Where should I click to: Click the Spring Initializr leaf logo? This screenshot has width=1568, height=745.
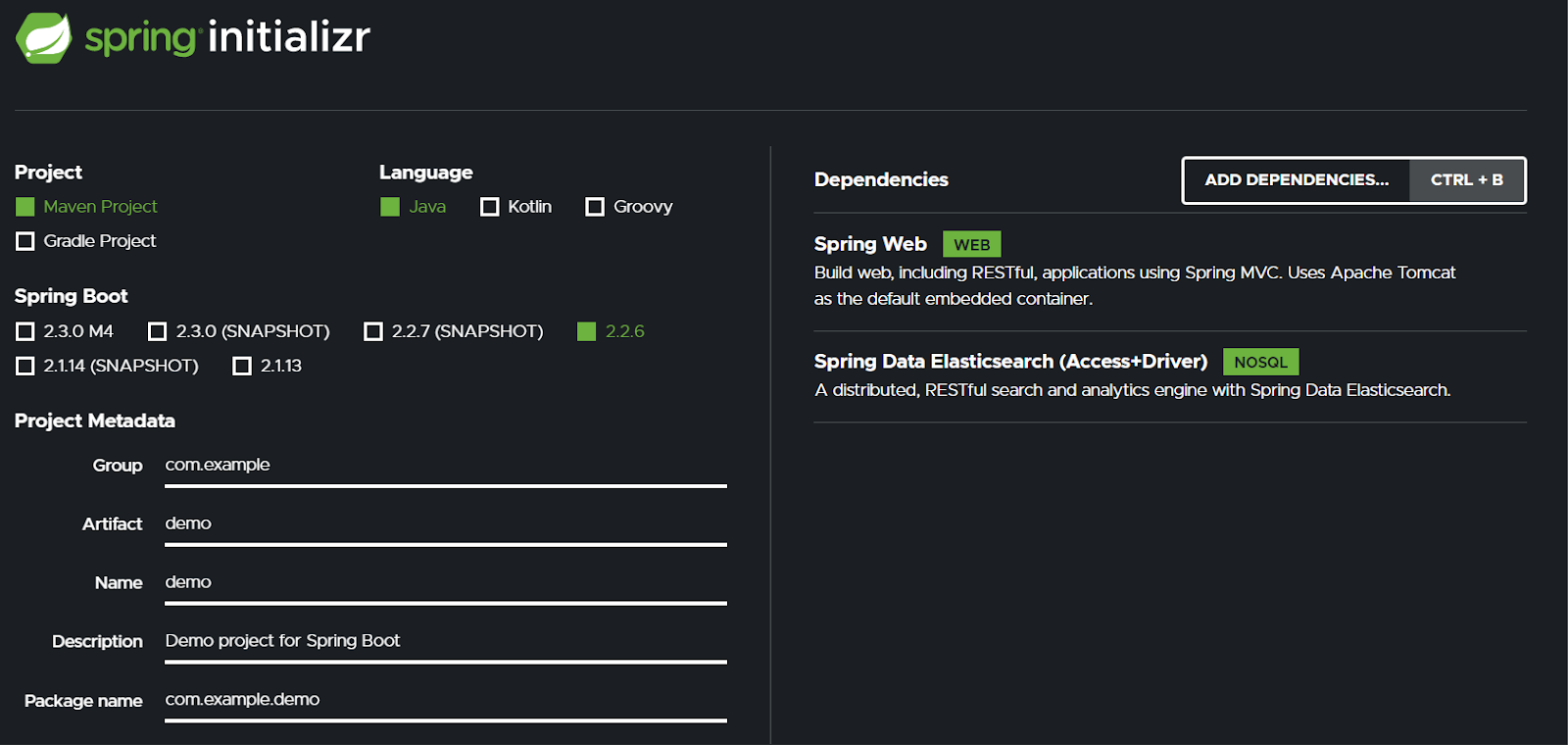[x=43, y=38]
